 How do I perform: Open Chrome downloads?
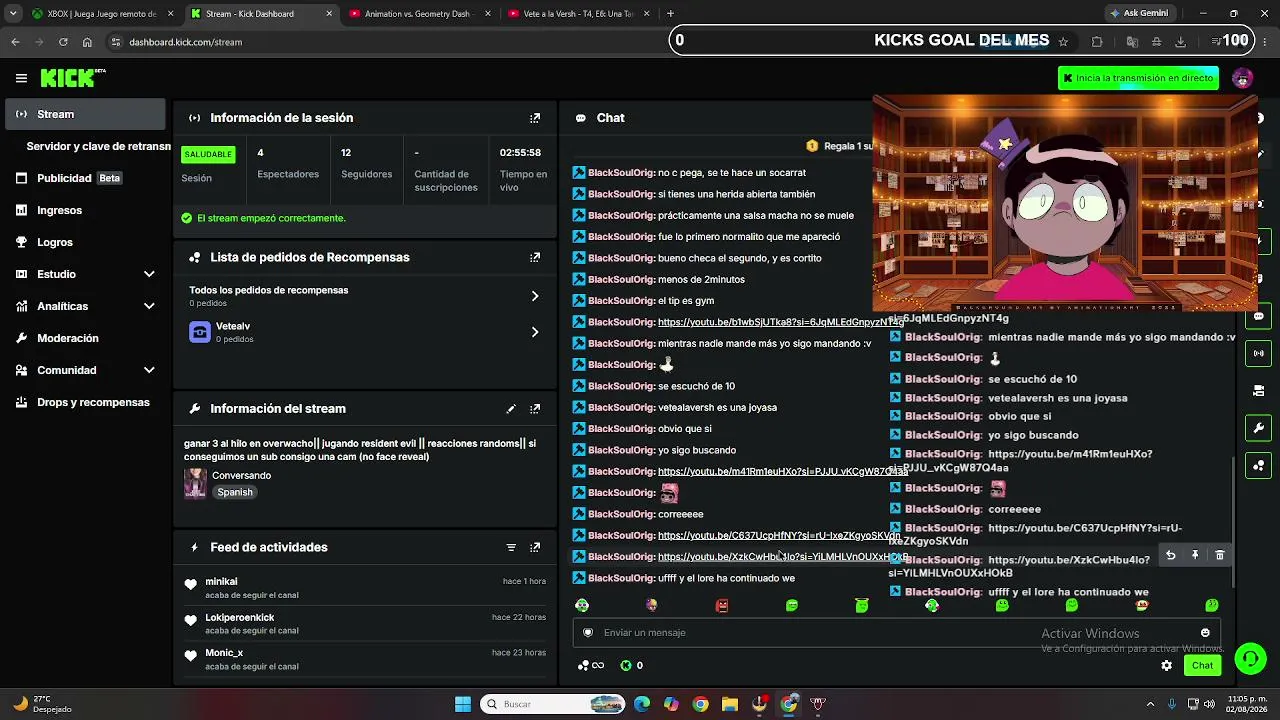pos(1180,42)
